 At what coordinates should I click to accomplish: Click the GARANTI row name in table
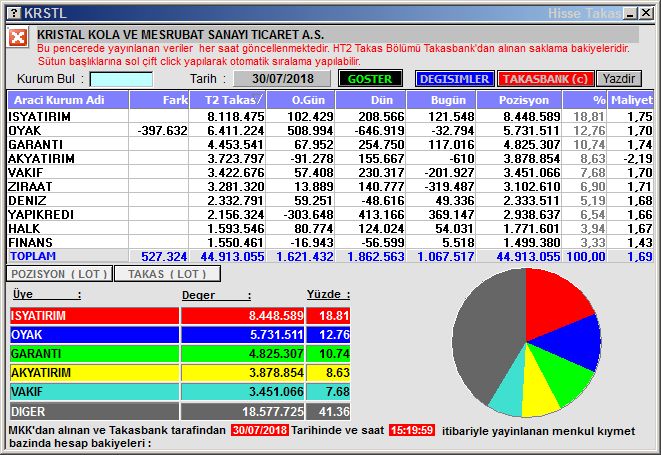pos(35,145)
